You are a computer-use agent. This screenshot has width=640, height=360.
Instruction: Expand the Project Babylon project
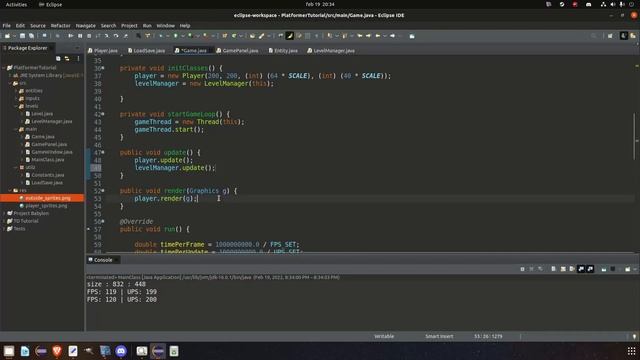coord(4,213)
